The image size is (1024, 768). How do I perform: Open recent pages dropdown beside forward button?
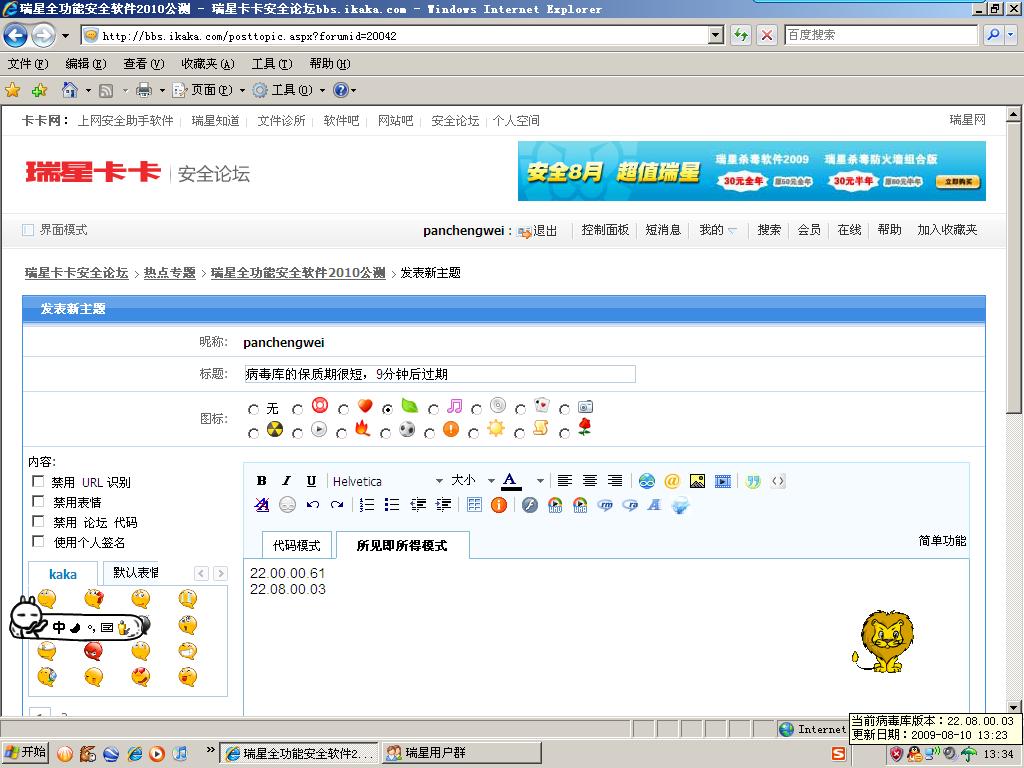65,35
